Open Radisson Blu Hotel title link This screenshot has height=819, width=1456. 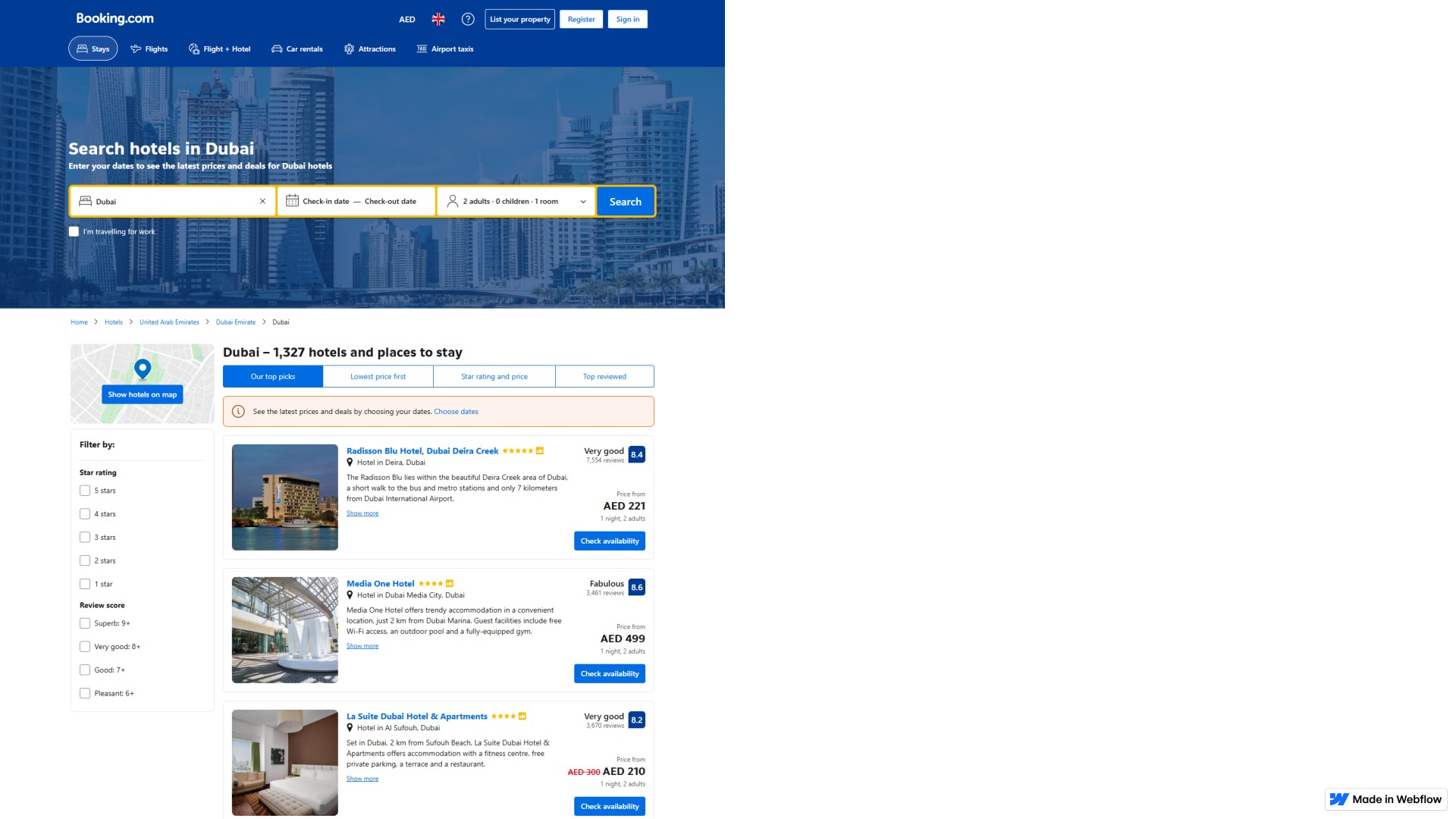pos(422,451)
